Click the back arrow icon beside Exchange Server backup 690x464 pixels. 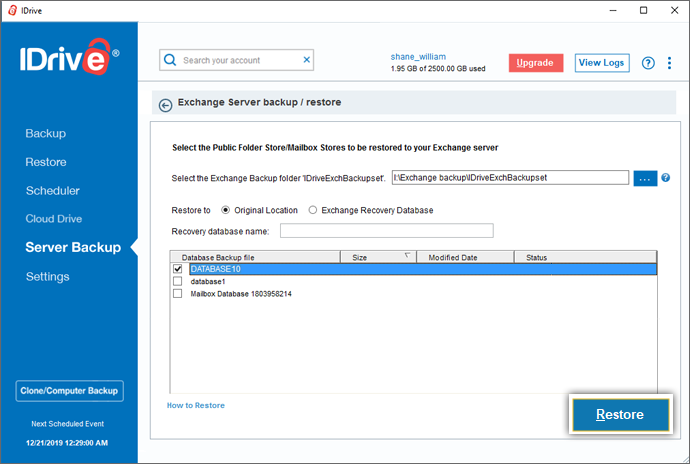click(x=165, y=105)
